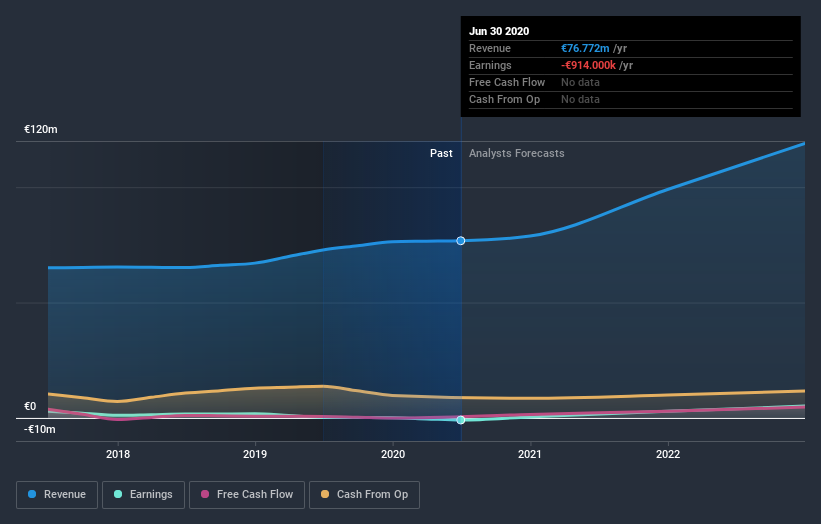821x524 pixels.
Task: Toggle the Cash From Op legend button
Action: click(364, 495)
